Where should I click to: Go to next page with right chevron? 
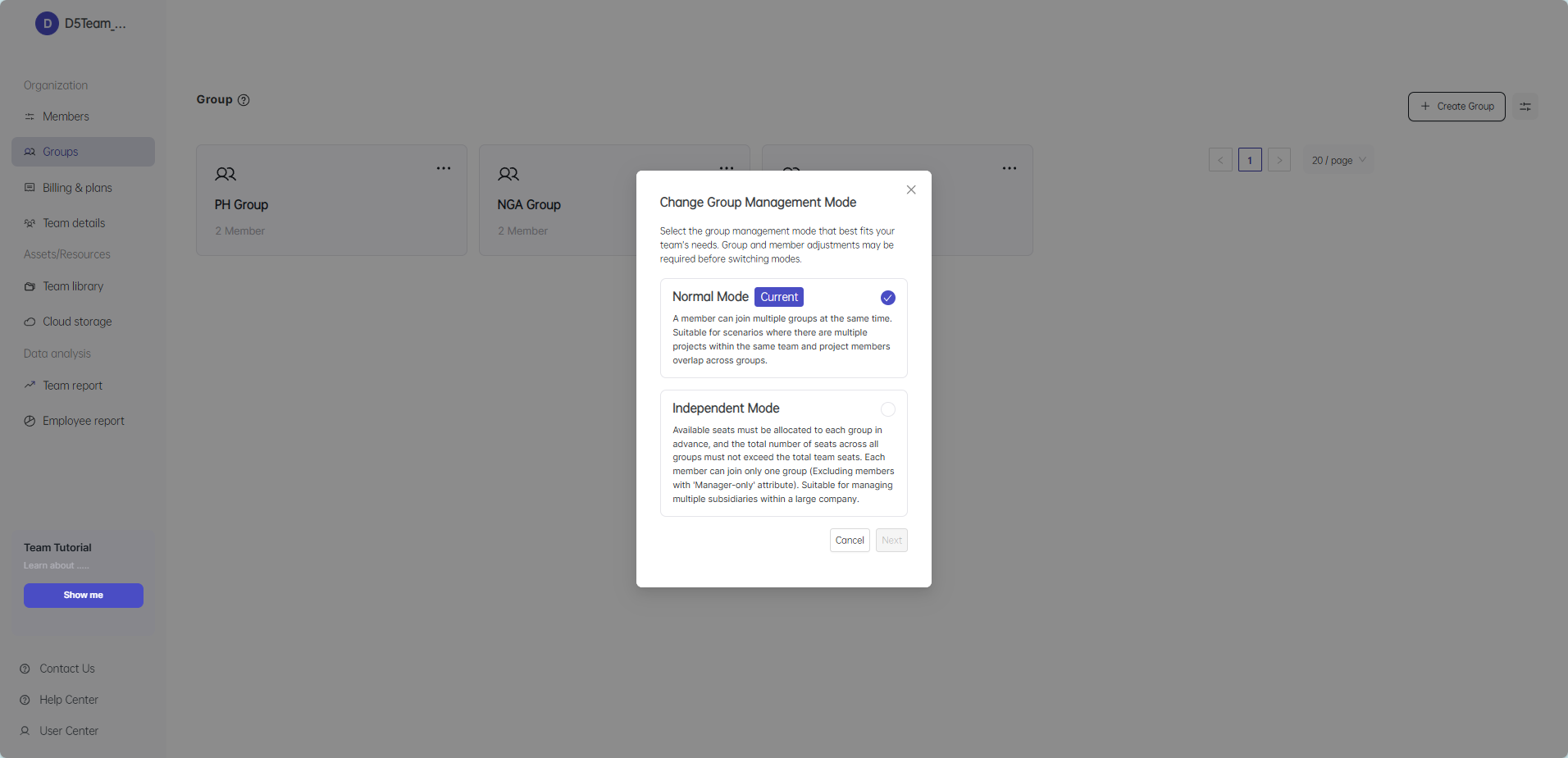1279,160
